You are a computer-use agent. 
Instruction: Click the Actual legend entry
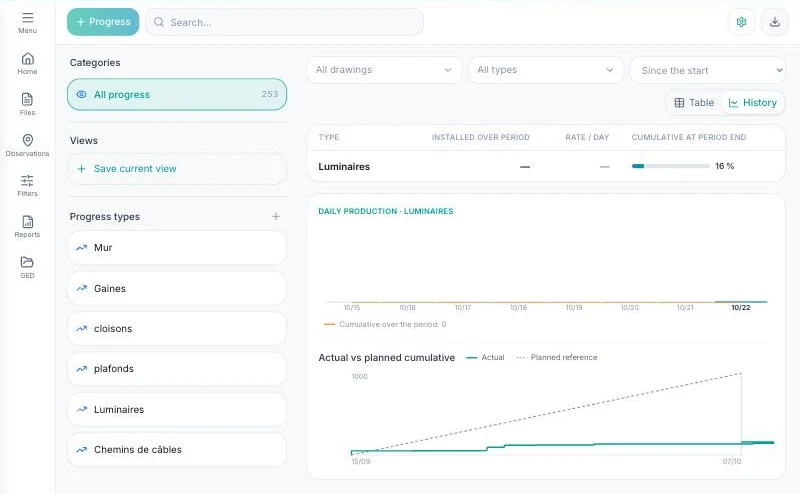[485, 357]
